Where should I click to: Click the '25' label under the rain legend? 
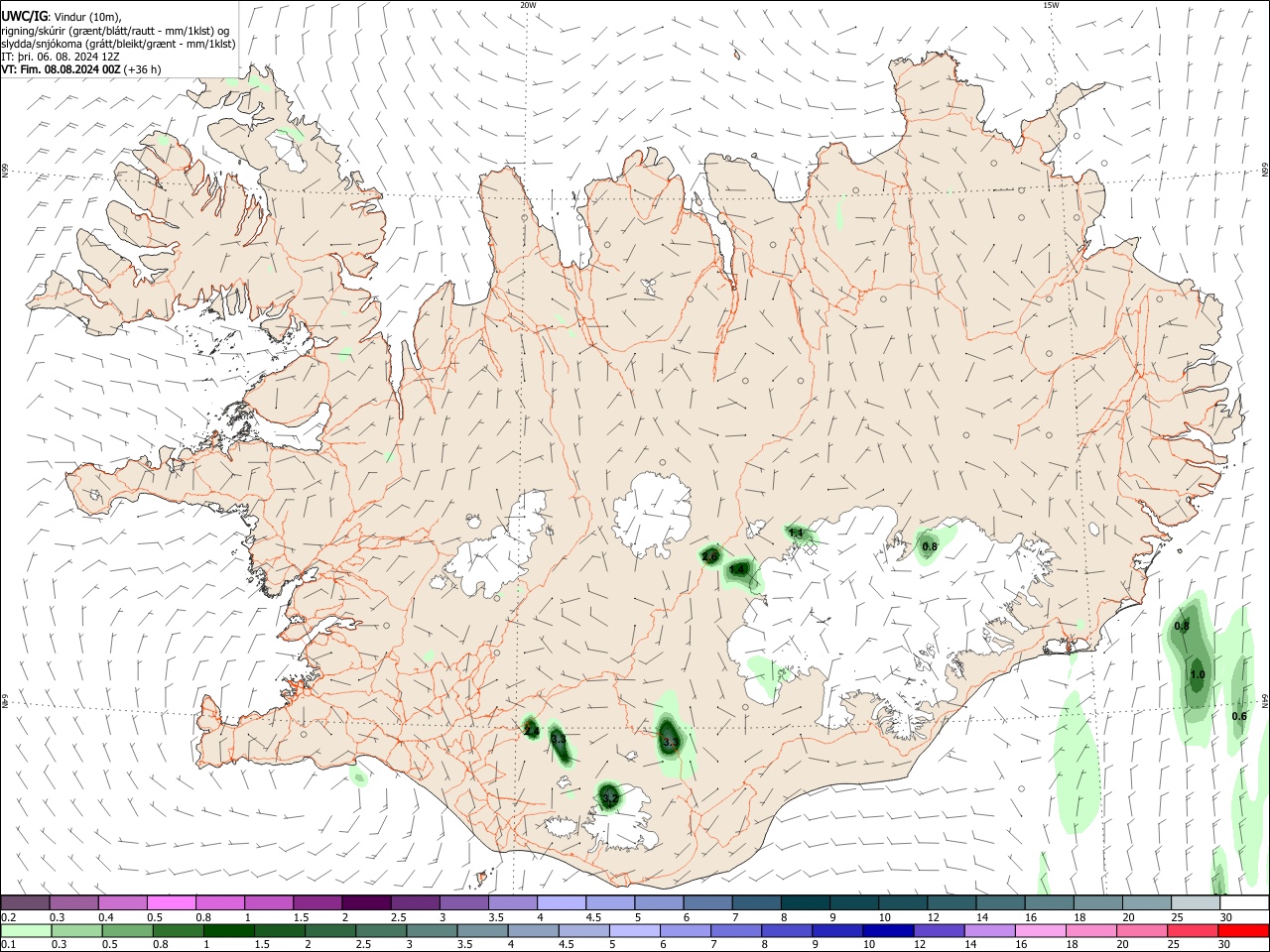1174,945
